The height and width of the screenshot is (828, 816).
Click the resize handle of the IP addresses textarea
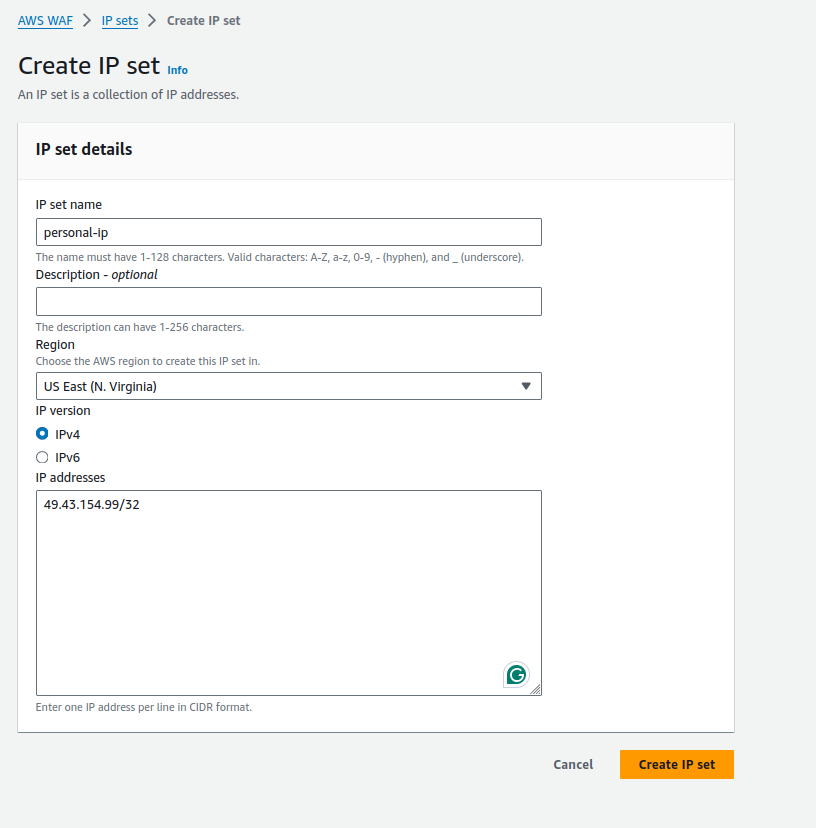pyautogui.click(x=535, y=689)
